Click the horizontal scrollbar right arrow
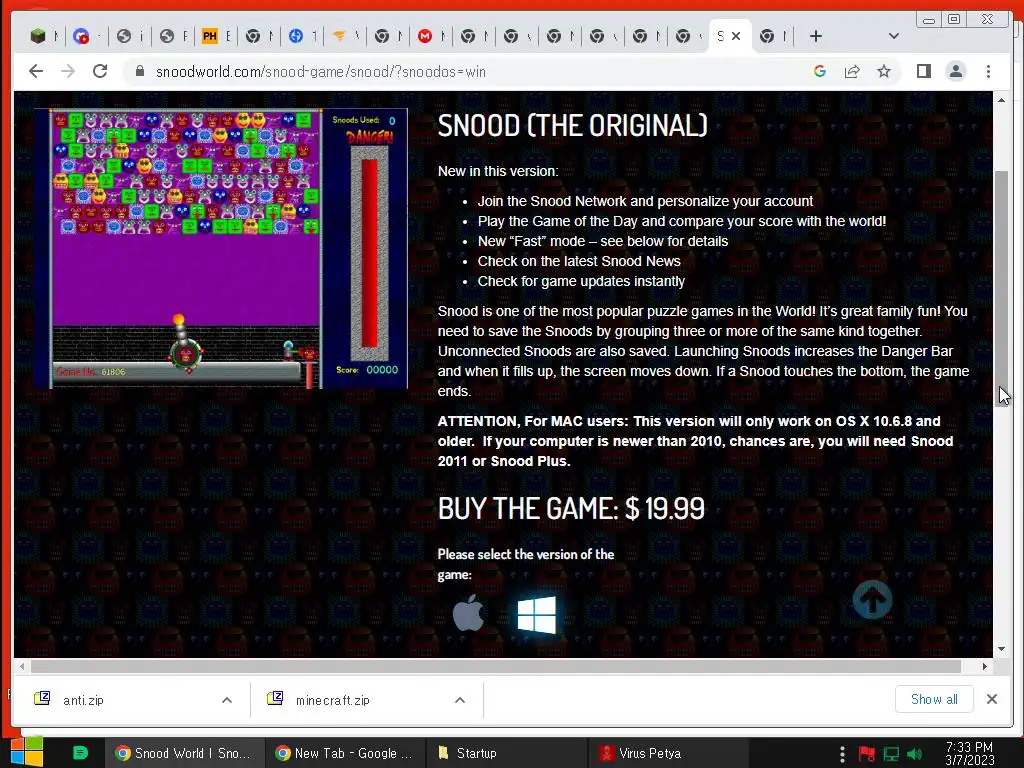Screen dimensions: 1024x768 pyautogui.click(x=984, y=666)
